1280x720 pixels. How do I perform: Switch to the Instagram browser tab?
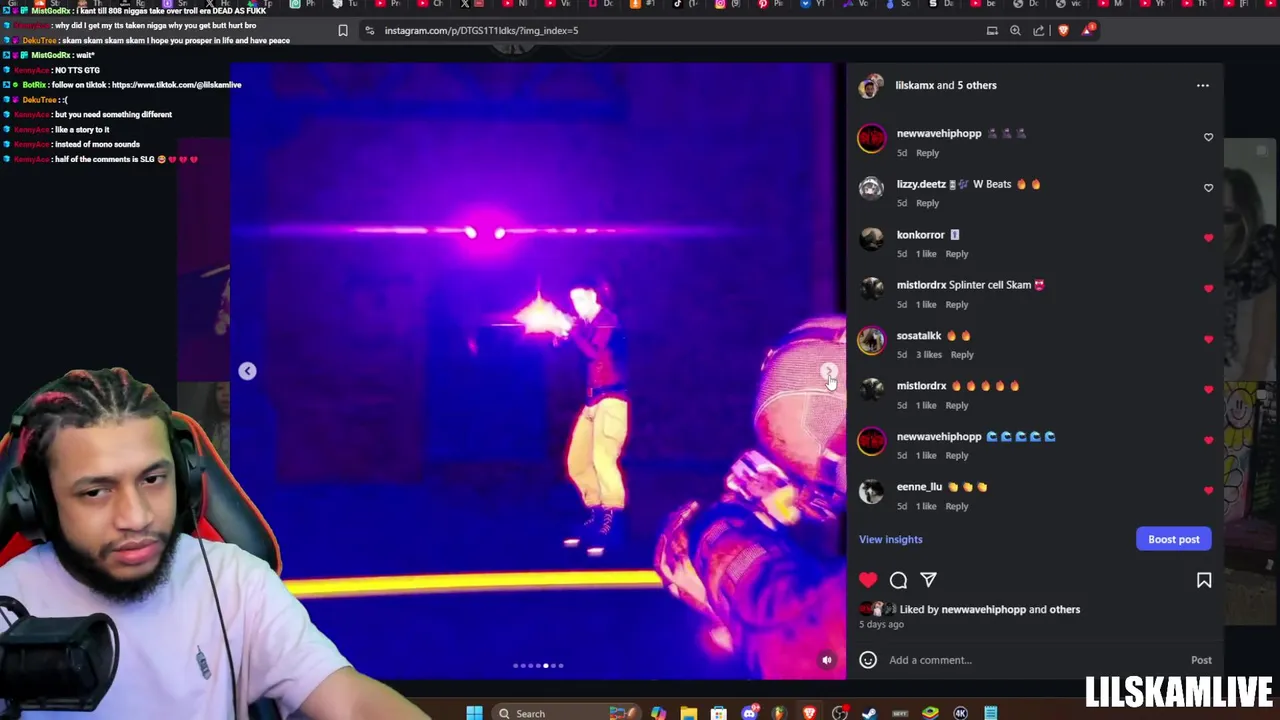[x=728, y=4]
